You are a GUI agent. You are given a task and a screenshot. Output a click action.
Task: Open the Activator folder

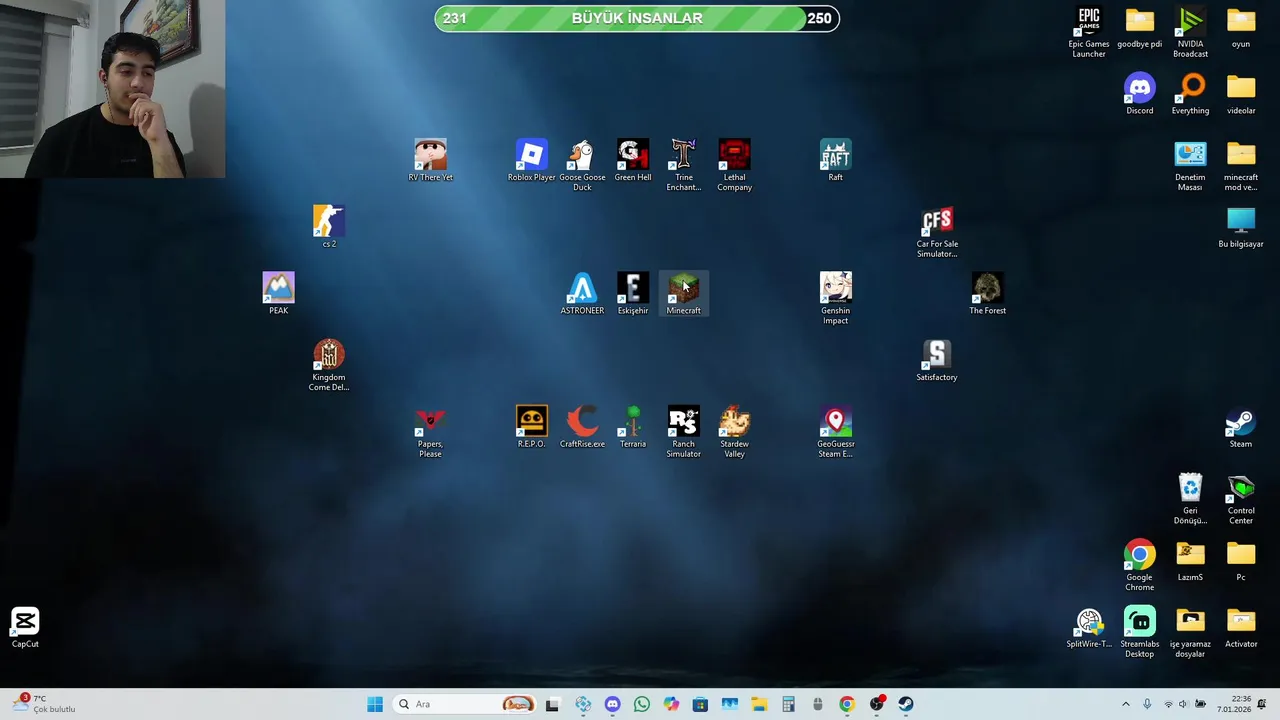[1241, 627]
